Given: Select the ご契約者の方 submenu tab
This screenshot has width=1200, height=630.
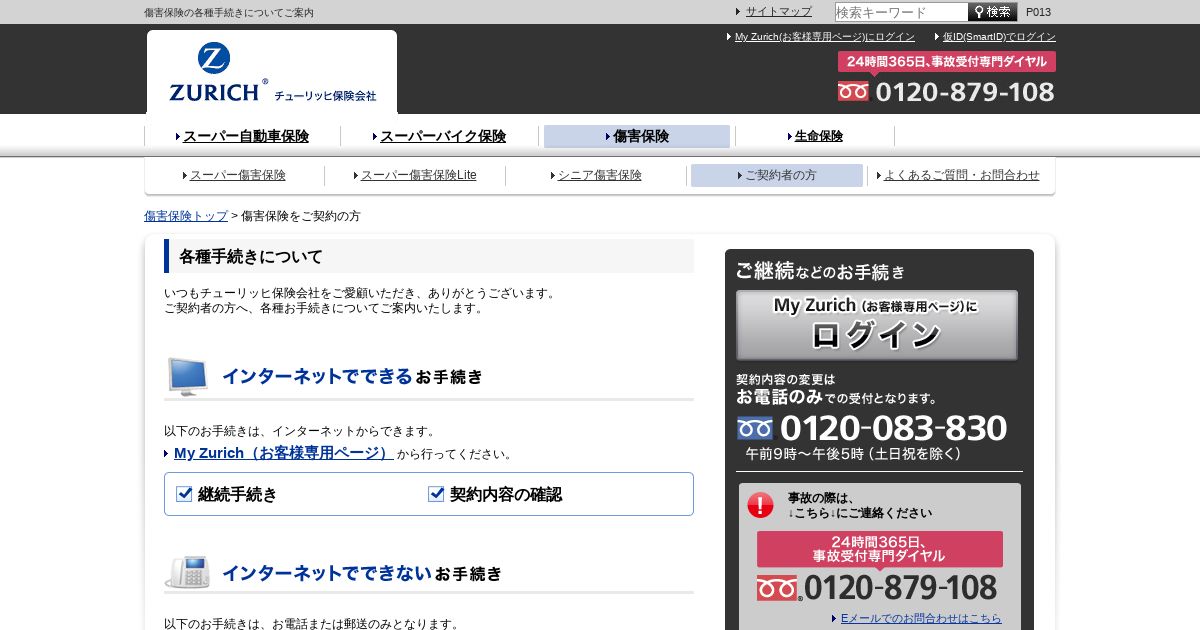Looking at the screenshot, I should [777, 175].
